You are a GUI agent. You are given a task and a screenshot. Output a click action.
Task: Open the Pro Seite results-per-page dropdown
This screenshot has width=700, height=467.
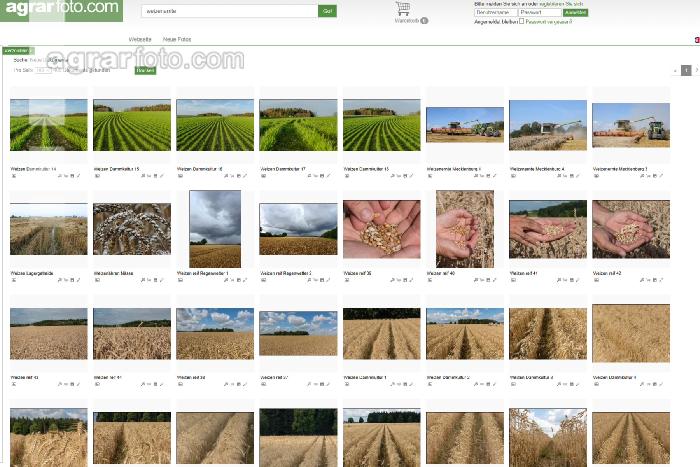43,70
